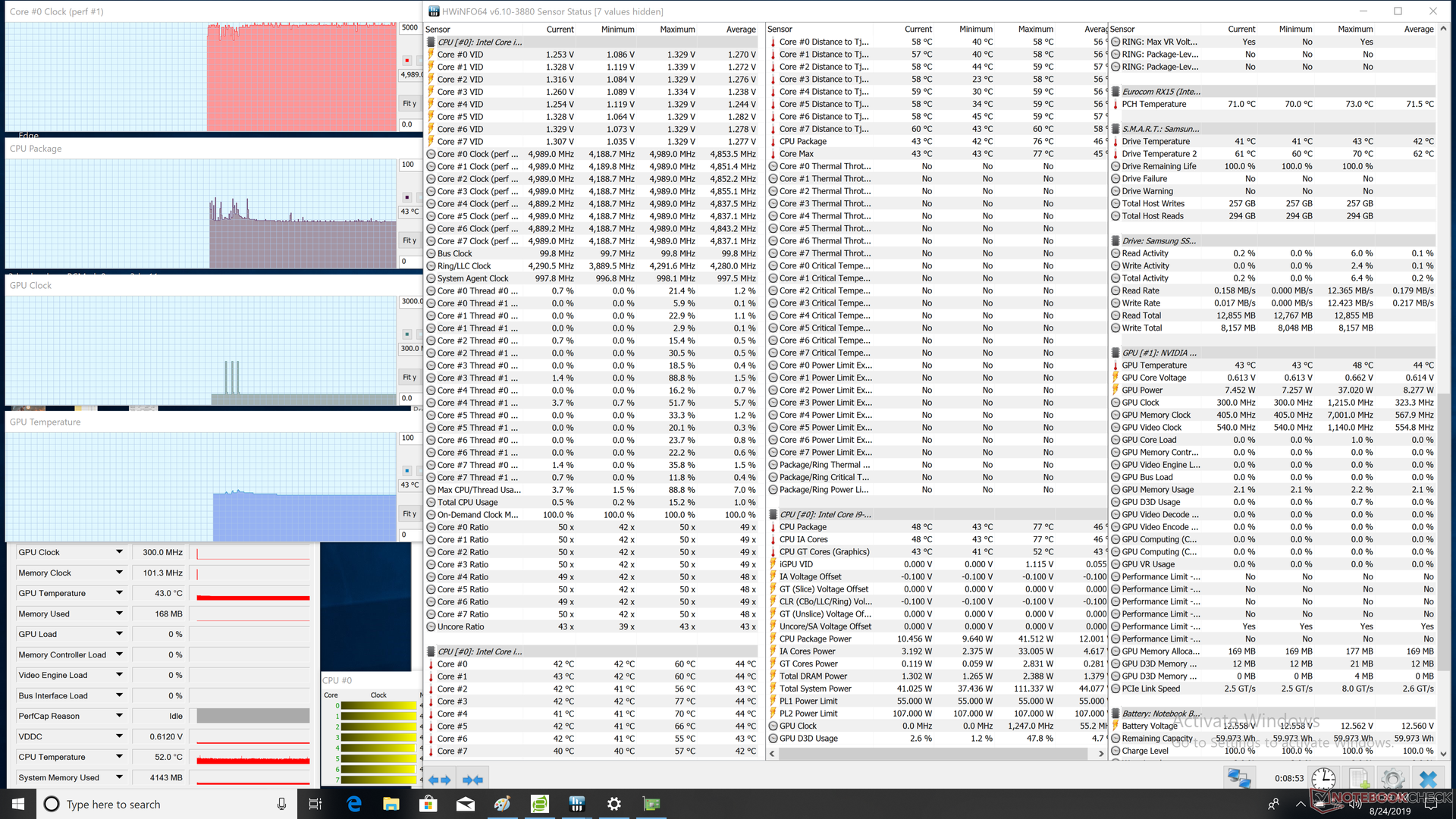The width and height of the screenshot is (1456, 819).
Task: Click red color square in Core #0 Clock graph
Action: [407, 61]
